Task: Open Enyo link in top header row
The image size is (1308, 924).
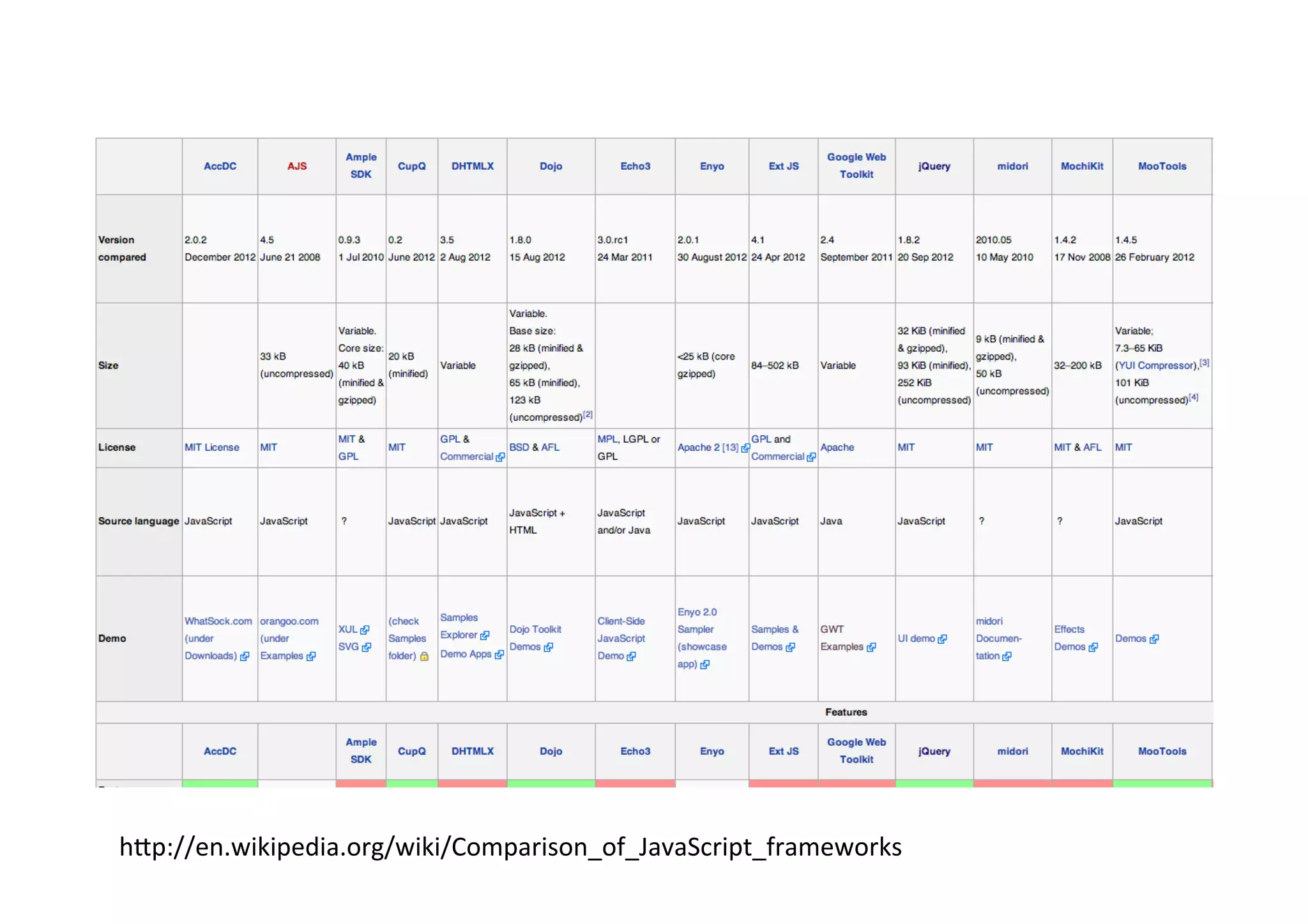Action: (x=712, y=166)
